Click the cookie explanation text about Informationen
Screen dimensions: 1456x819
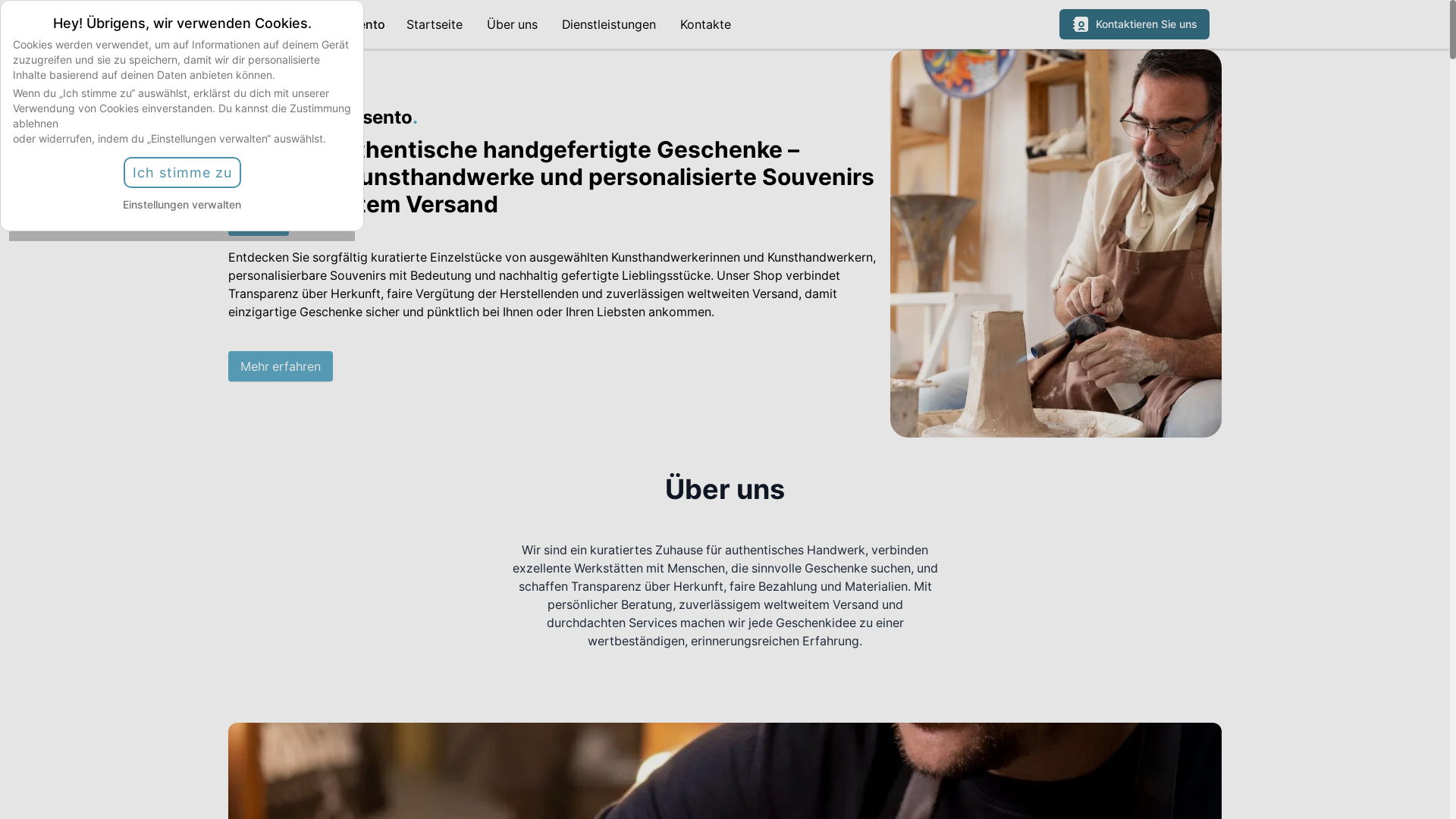coord(181,60)
